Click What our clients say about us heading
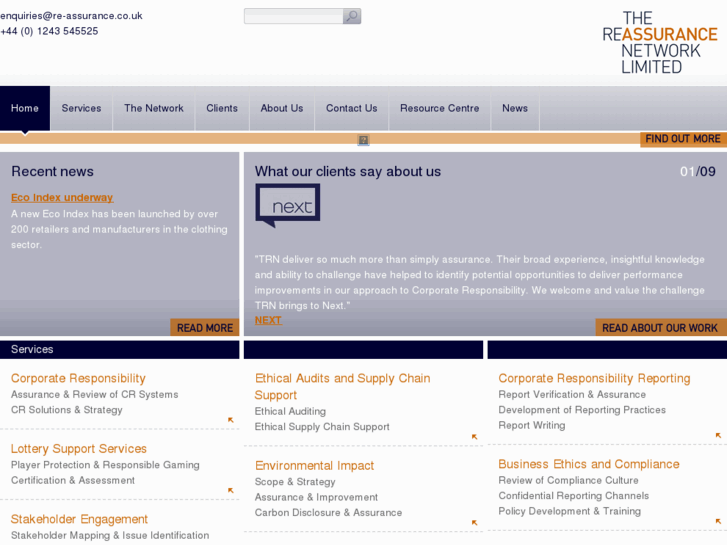Screen dimensions: 727x545 coord(348,172)
